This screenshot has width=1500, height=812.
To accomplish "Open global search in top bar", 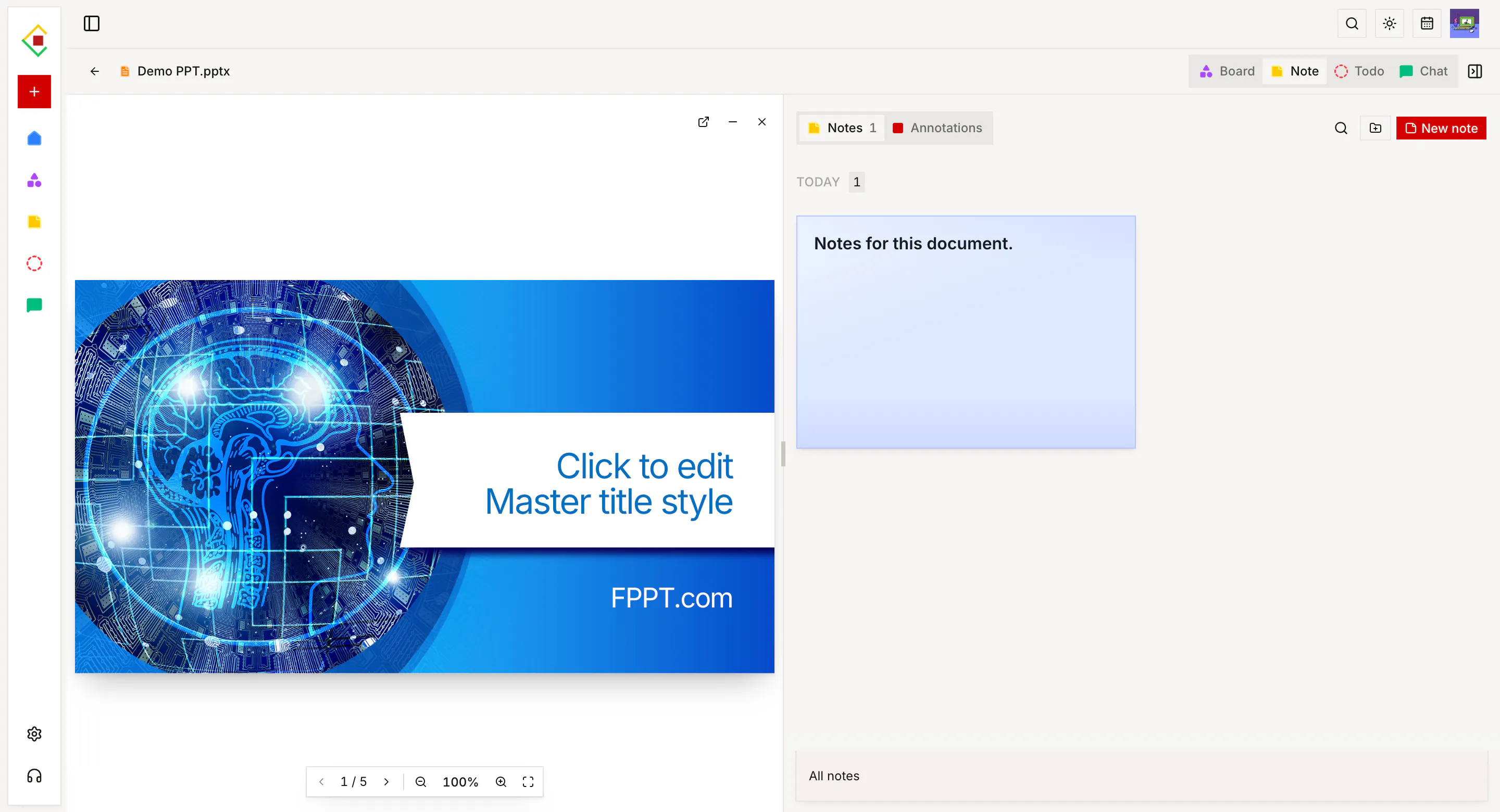I will coord(1352,24).
